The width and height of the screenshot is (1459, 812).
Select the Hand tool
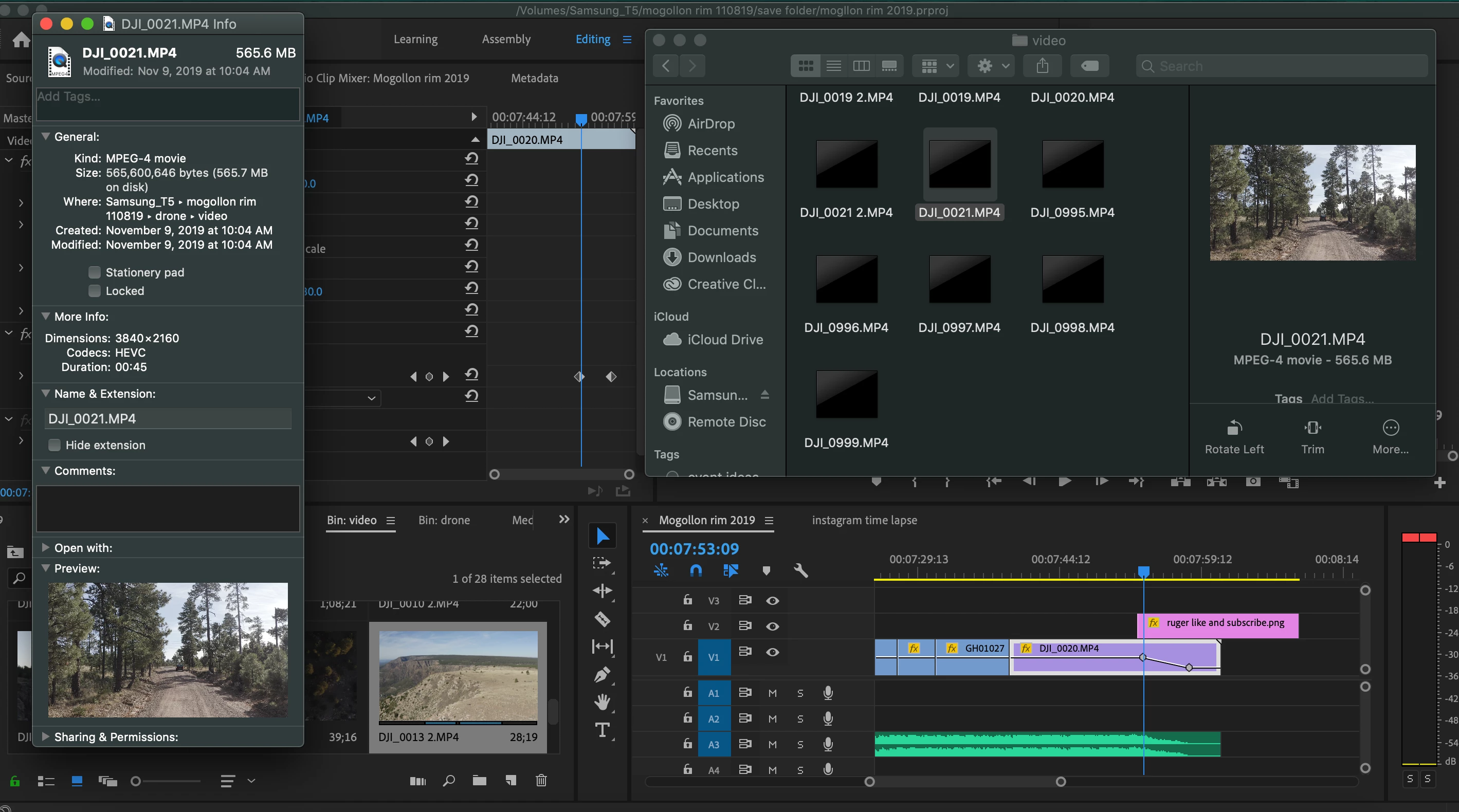coord(602,702)
